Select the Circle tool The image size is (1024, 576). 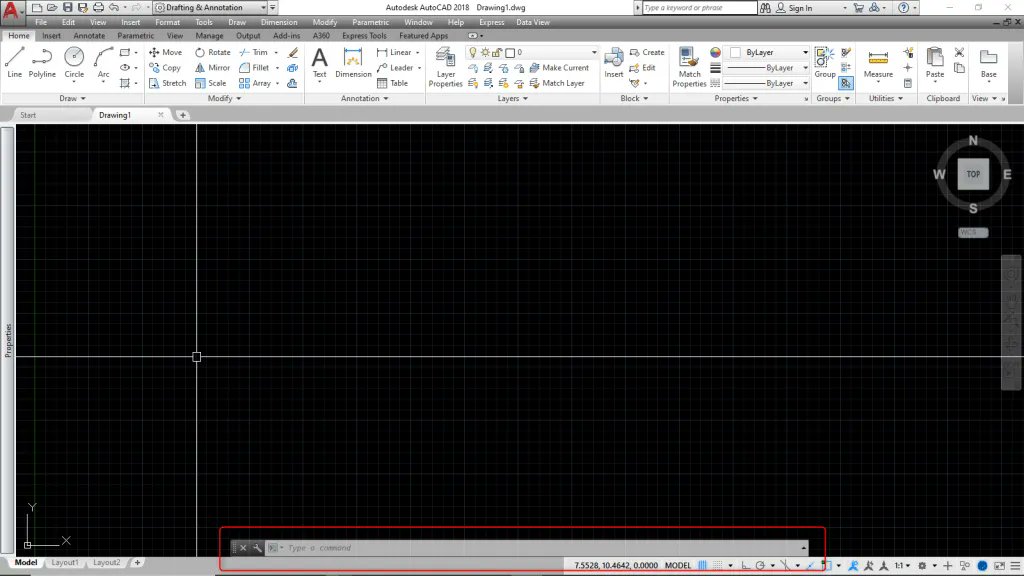coord(74,63)
